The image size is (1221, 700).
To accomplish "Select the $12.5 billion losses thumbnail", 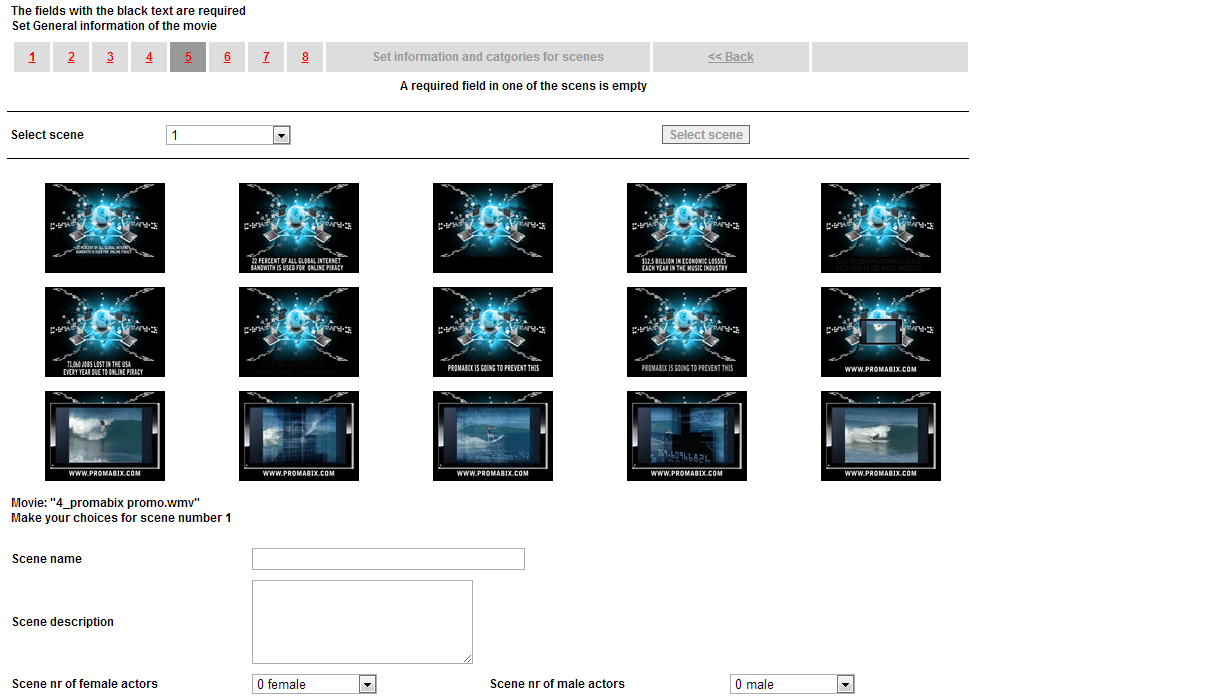I will (x=687, y=228).
